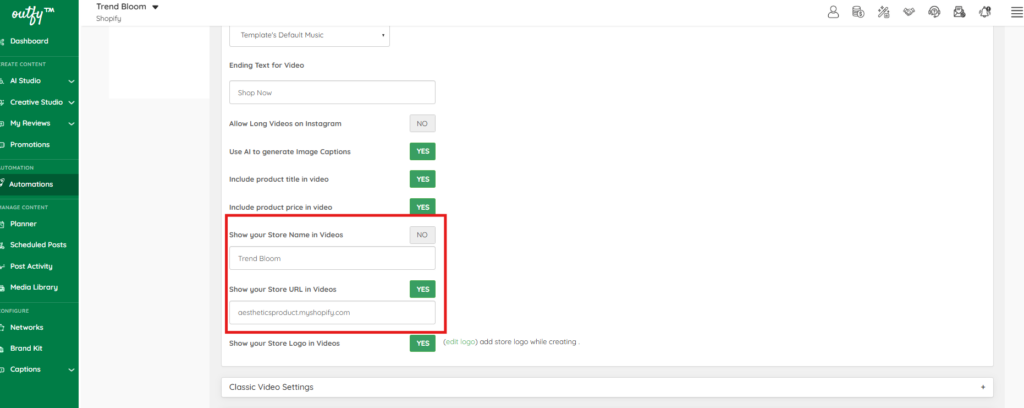
Task: Click the handshake partner icon
Action: point(909,12)
